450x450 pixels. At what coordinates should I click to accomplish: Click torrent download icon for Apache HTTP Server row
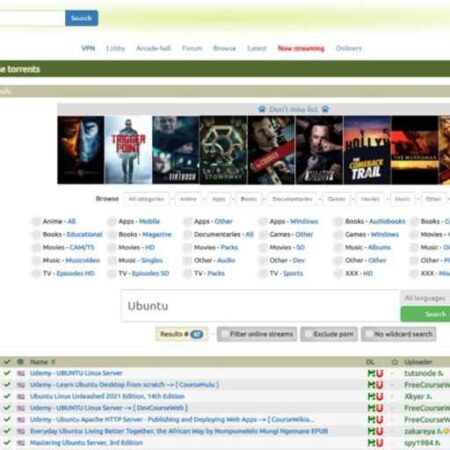379,420
